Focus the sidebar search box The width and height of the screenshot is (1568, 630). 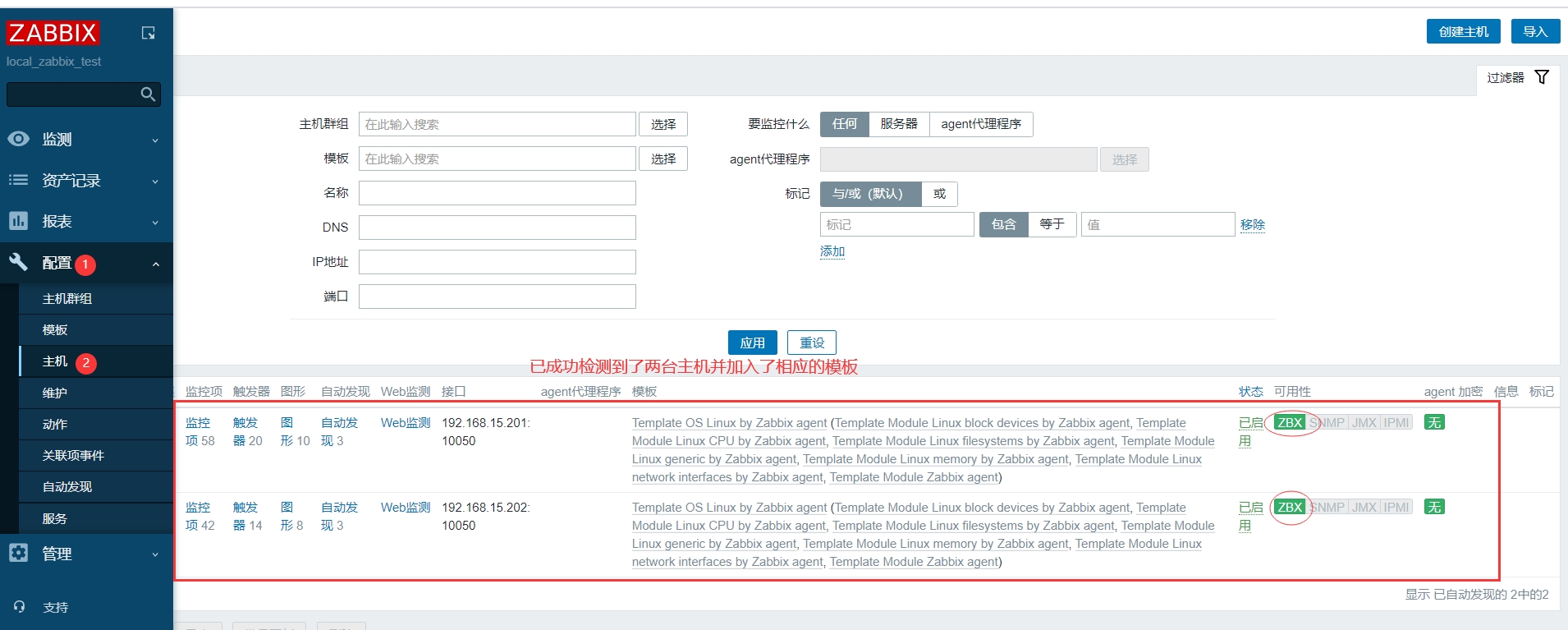pyautogui.click(x=84, y=94)
